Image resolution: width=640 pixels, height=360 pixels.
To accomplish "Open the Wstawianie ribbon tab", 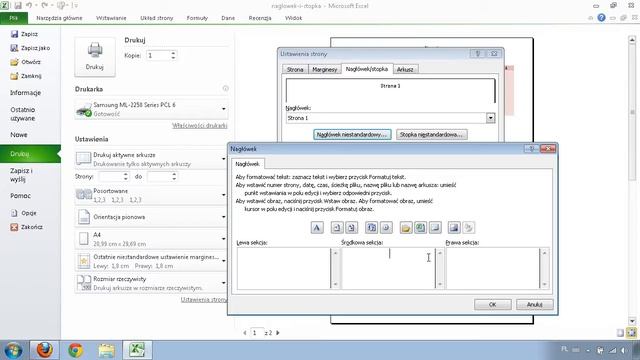I will point(111,18).
